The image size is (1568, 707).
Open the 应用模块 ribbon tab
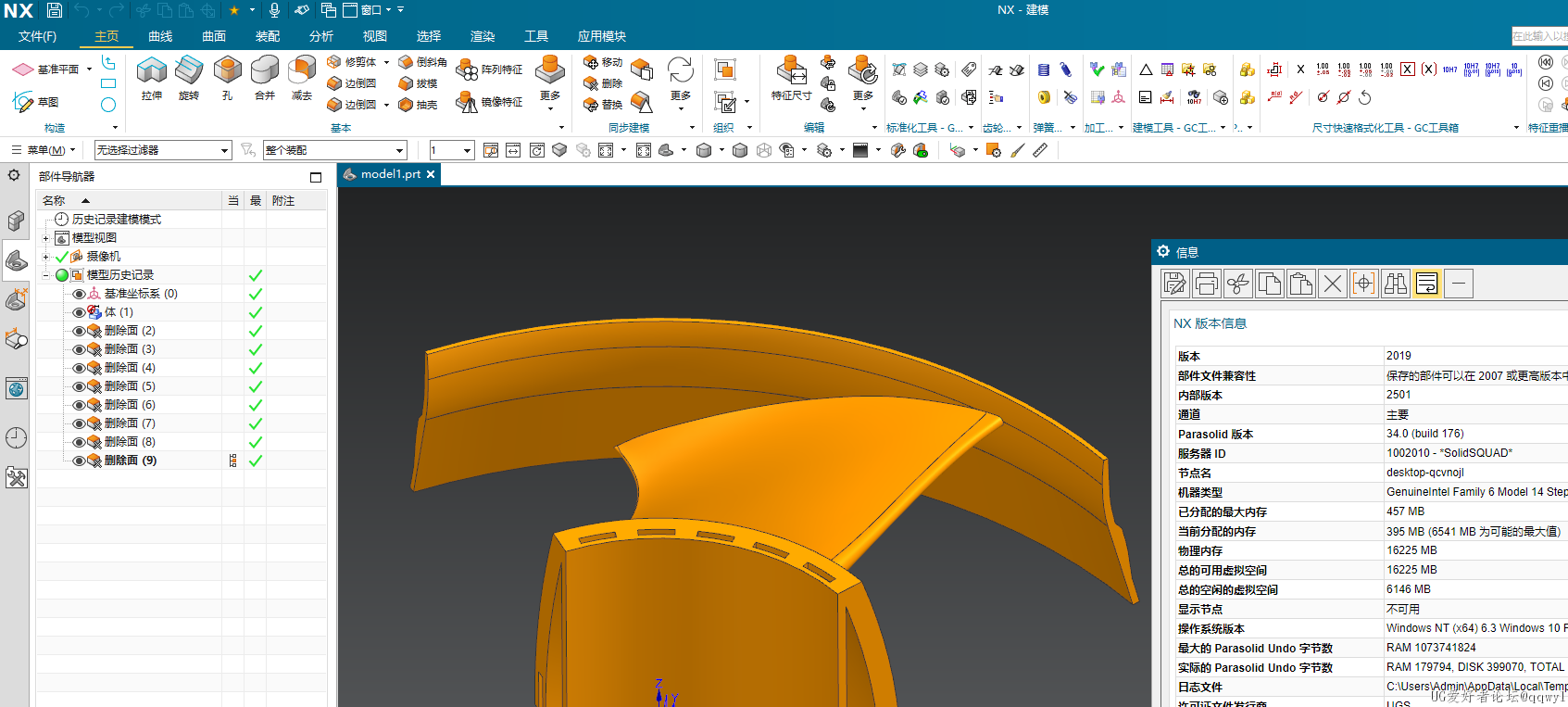602,36
